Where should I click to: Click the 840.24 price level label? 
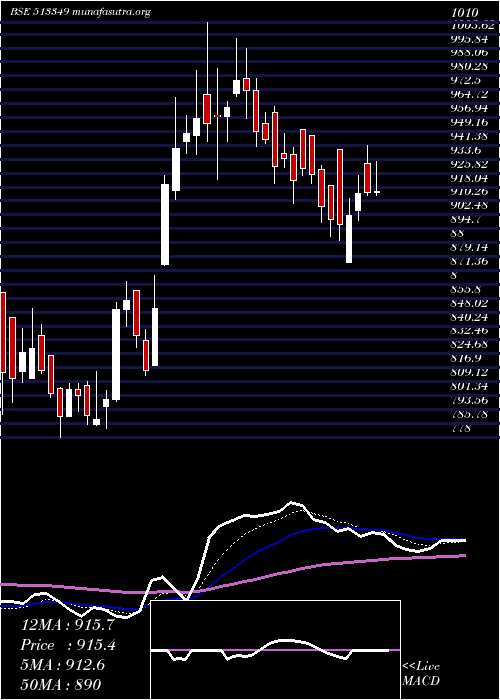coord(470,317)
